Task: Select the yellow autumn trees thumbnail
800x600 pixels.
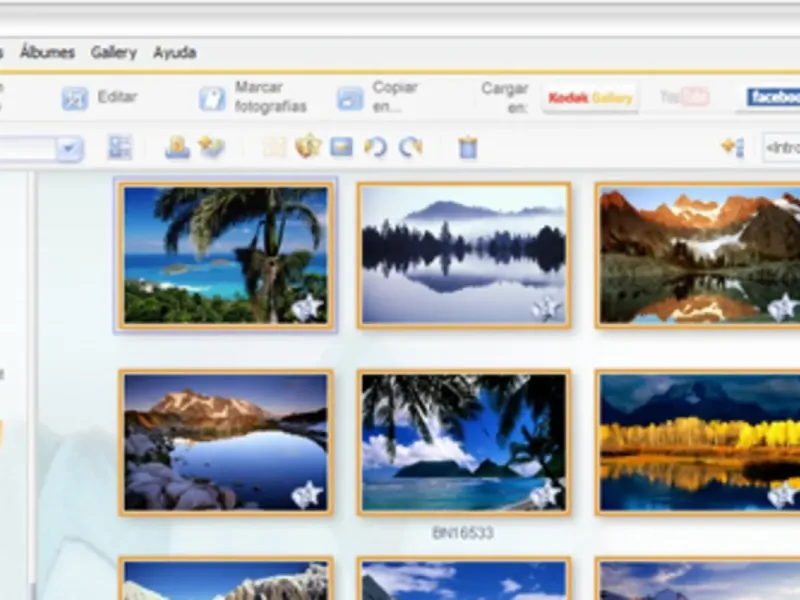Action: (697, 443)
